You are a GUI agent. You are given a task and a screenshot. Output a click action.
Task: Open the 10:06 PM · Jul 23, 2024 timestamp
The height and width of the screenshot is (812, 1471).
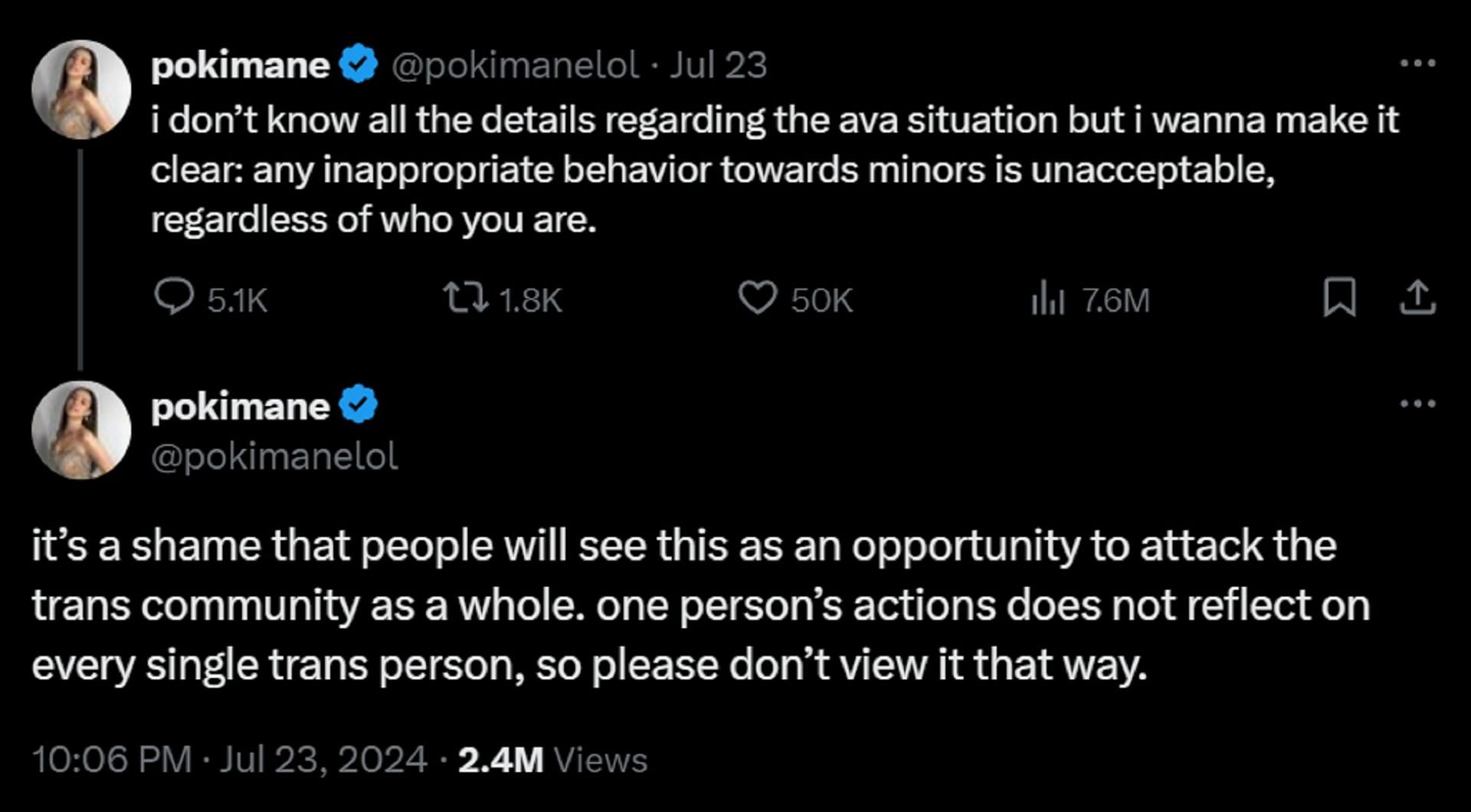[x=229, y=760]
